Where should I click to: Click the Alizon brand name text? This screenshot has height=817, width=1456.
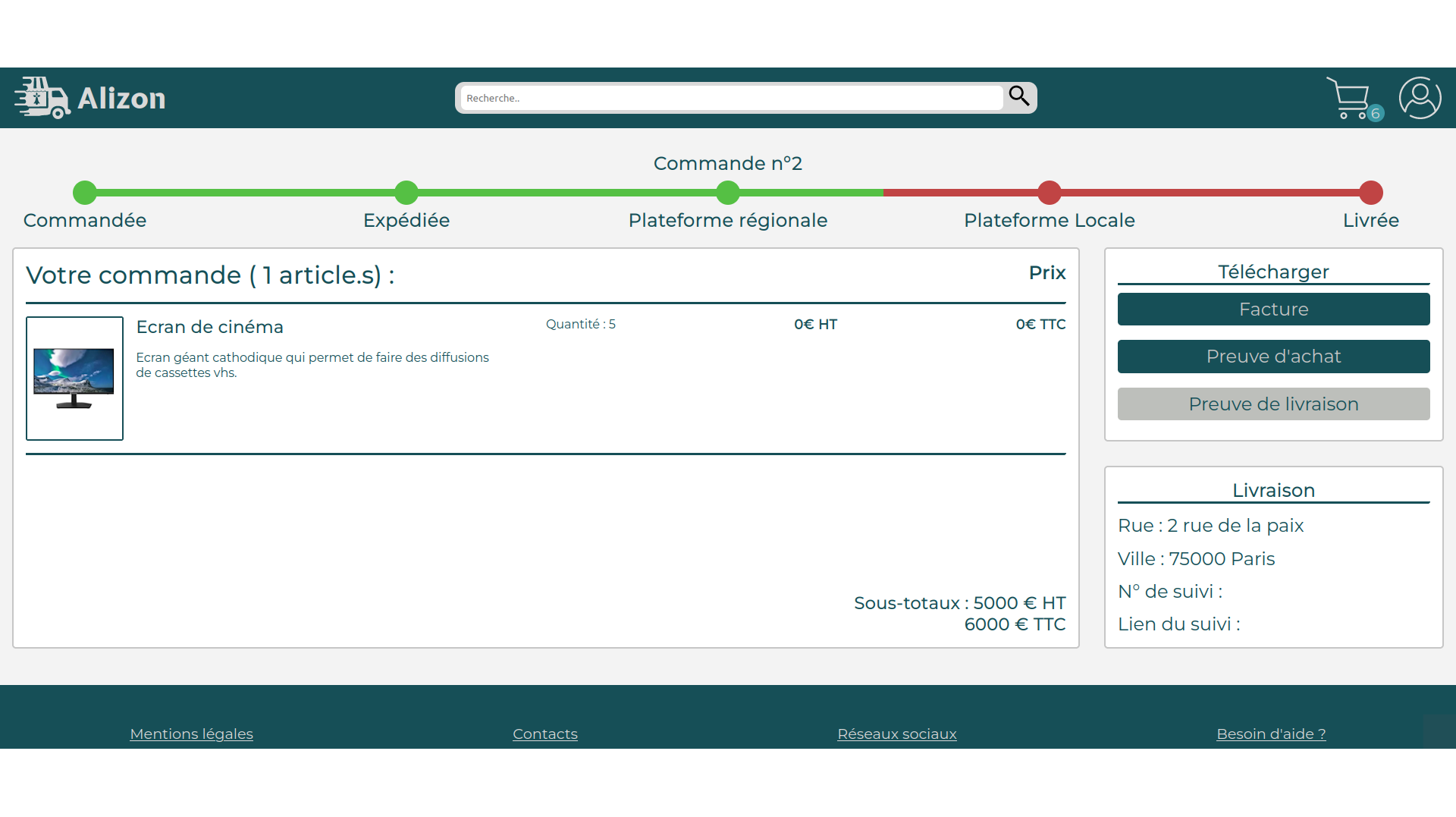121,99
